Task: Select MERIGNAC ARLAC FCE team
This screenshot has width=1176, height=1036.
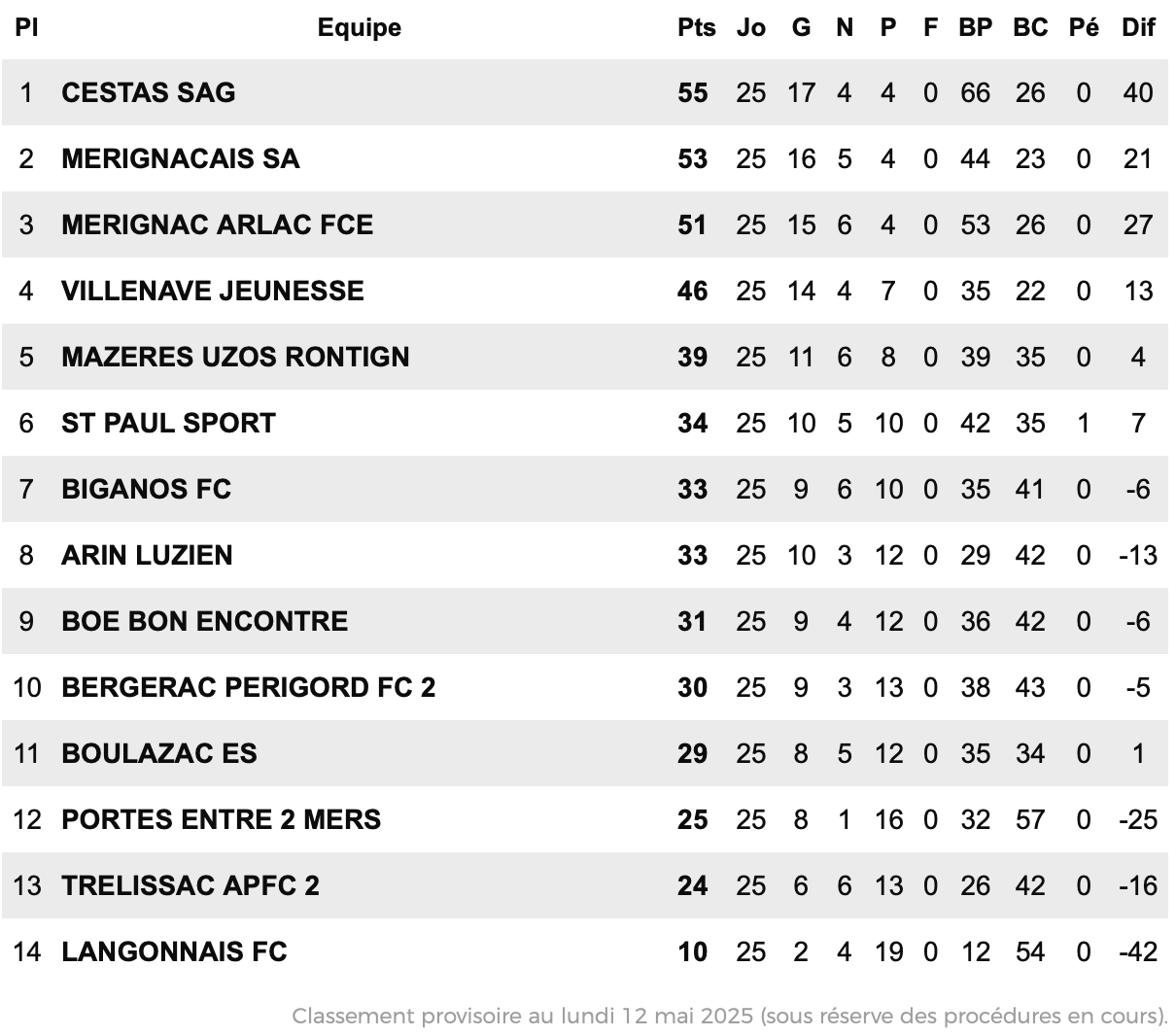Action: click(217, 224)
